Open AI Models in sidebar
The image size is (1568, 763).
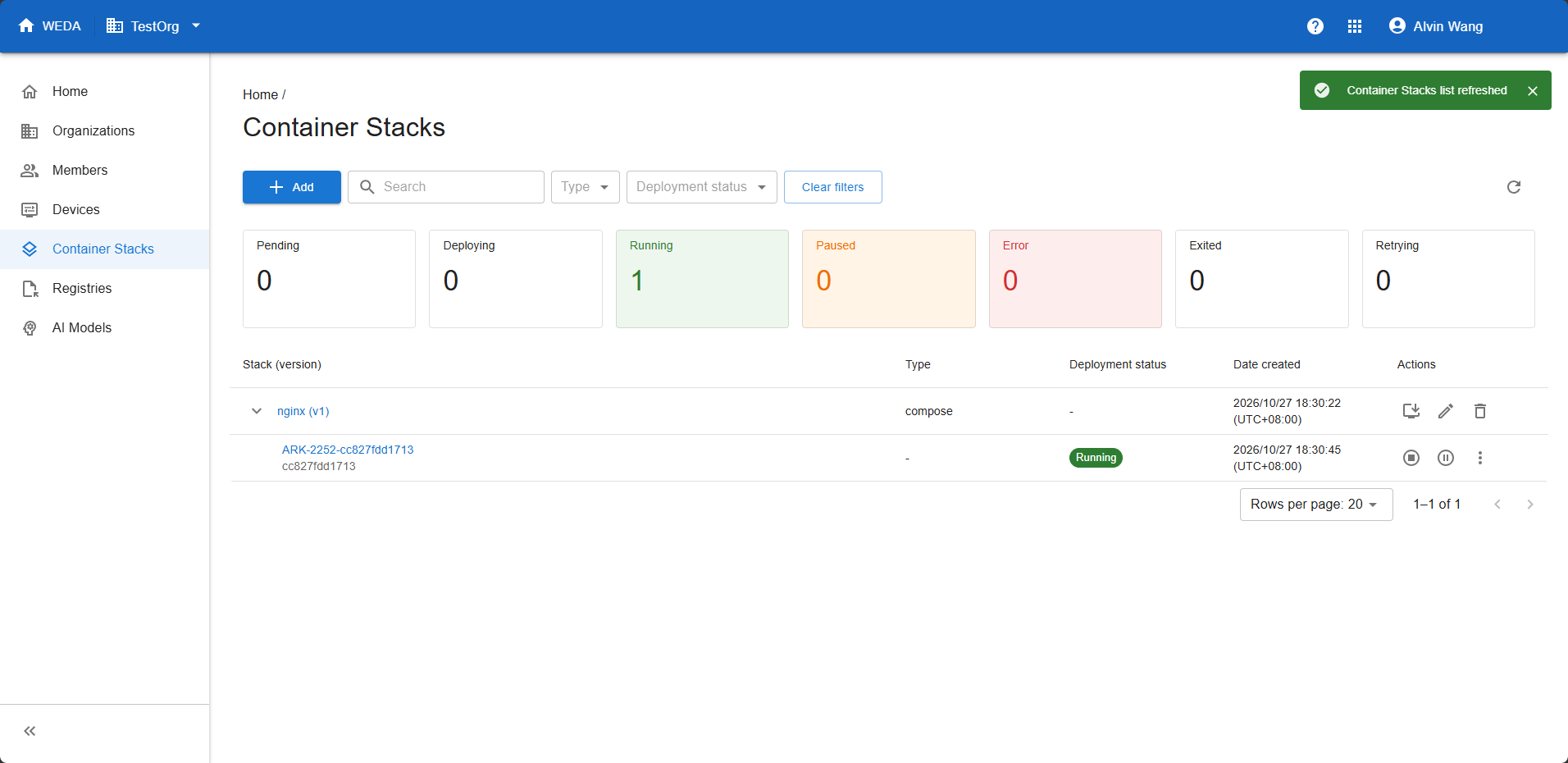tap(105, 328)
